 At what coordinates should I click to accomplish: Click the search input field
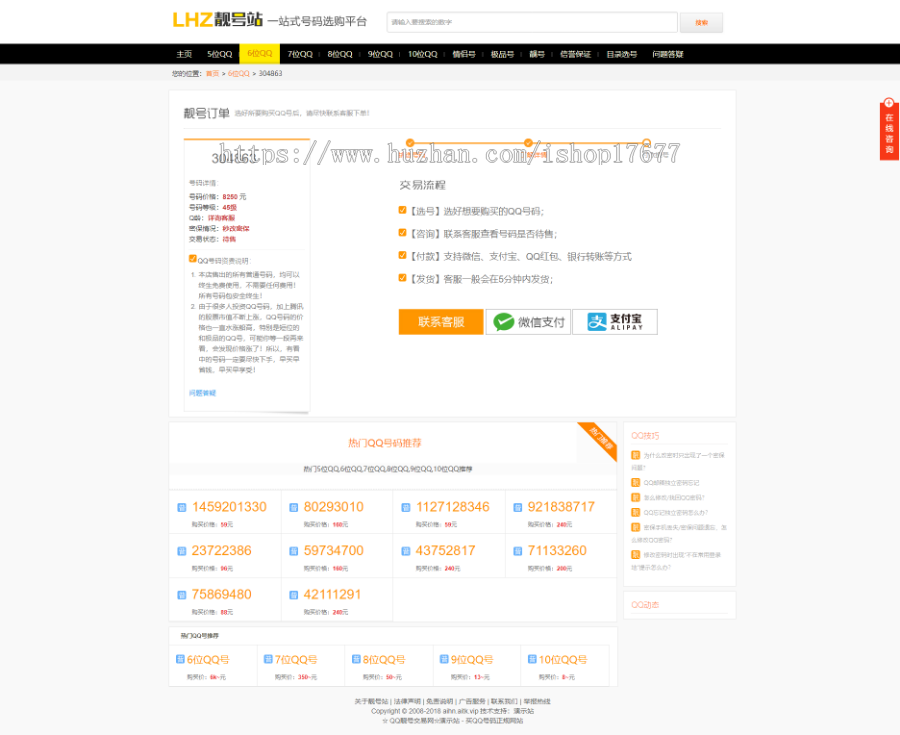(x=535, y=21)
